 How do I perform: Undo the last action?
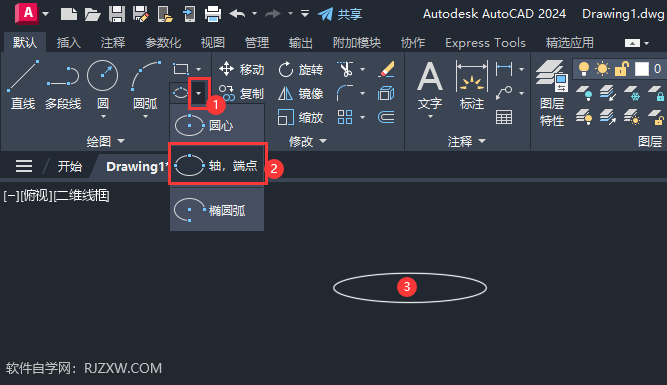[x=237, y=14]
